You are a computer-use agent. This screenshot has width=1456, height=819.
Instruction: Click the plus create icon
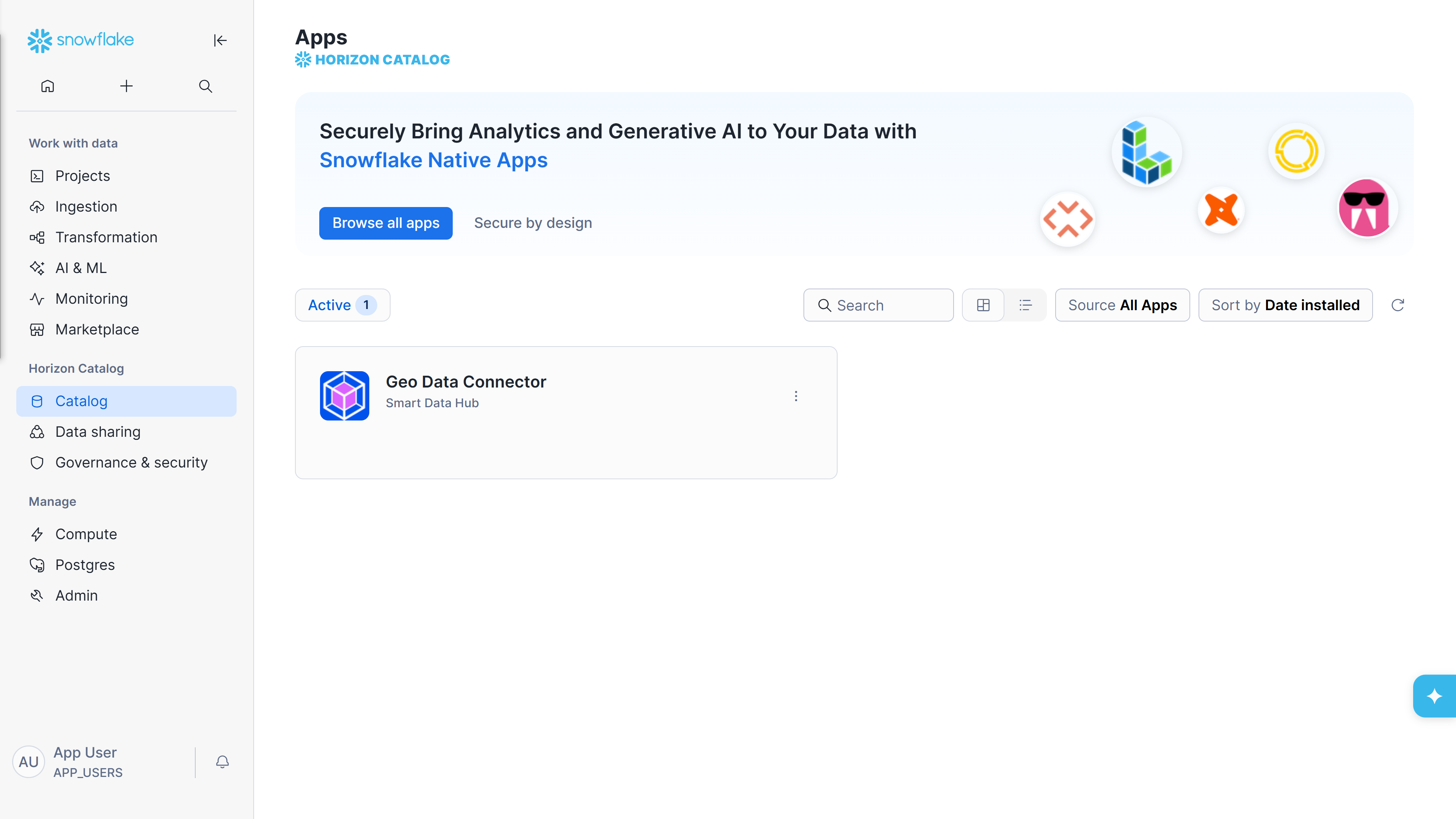pyautogui.click(x=127, y=86)
